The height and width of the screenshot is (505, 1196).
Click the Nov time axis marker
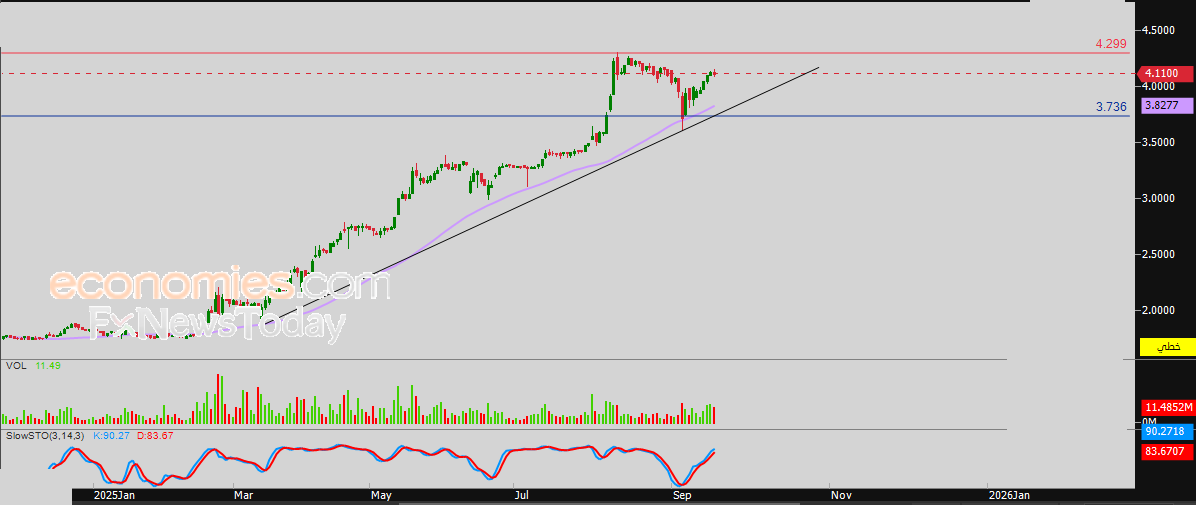[841, 496]
